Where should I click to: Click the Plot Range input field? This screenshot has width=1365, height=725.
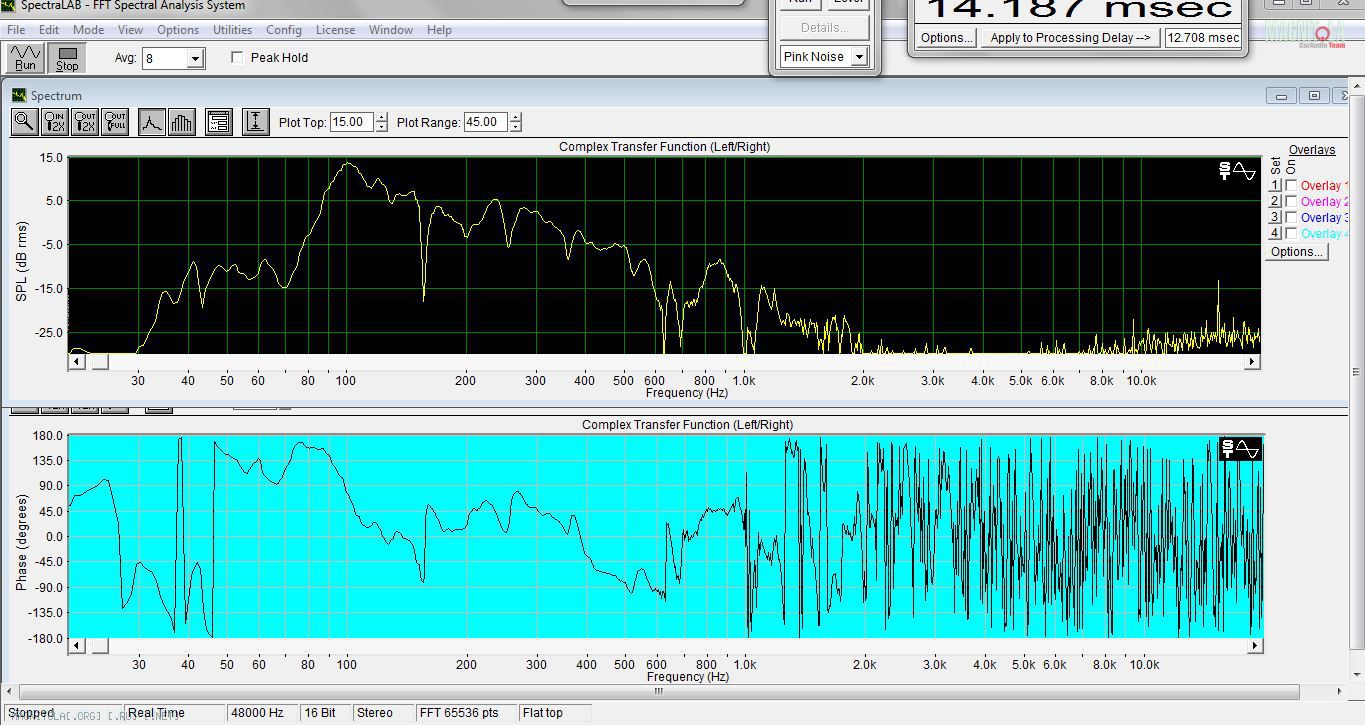point(486,122)
